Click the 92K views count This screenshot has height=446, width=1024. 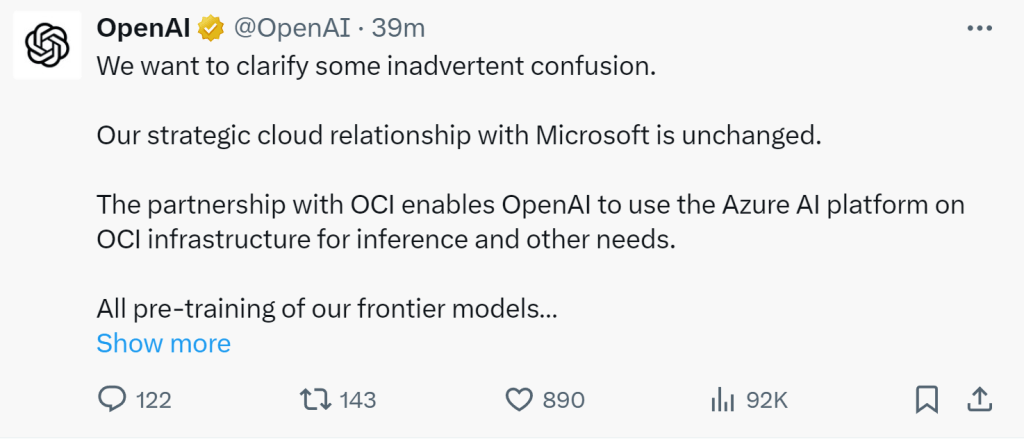pyautogui.click(x=767, y=400)
